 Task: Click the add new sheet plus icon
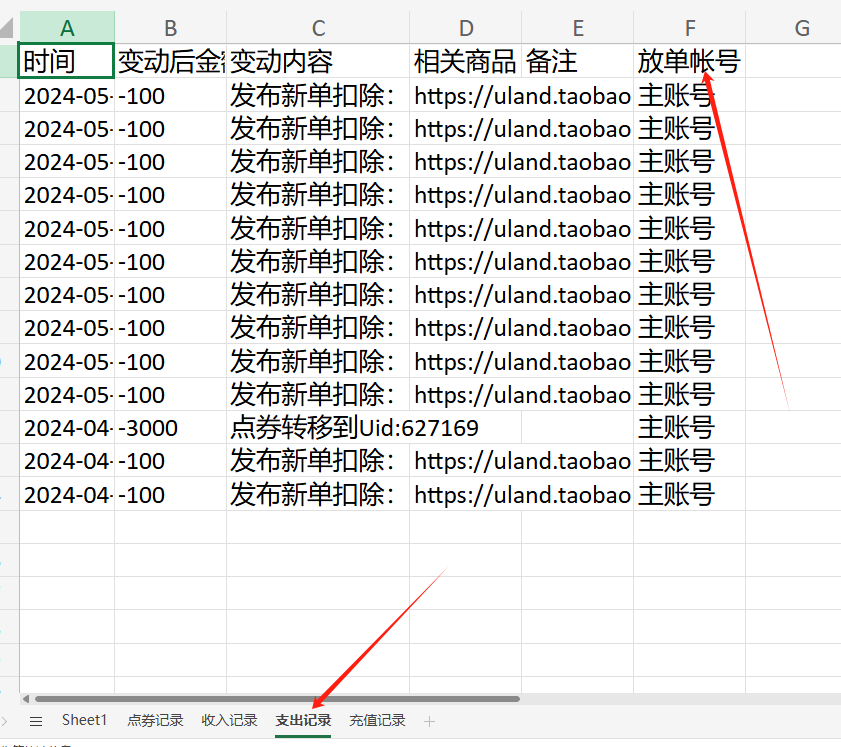(x=430, y=721)
